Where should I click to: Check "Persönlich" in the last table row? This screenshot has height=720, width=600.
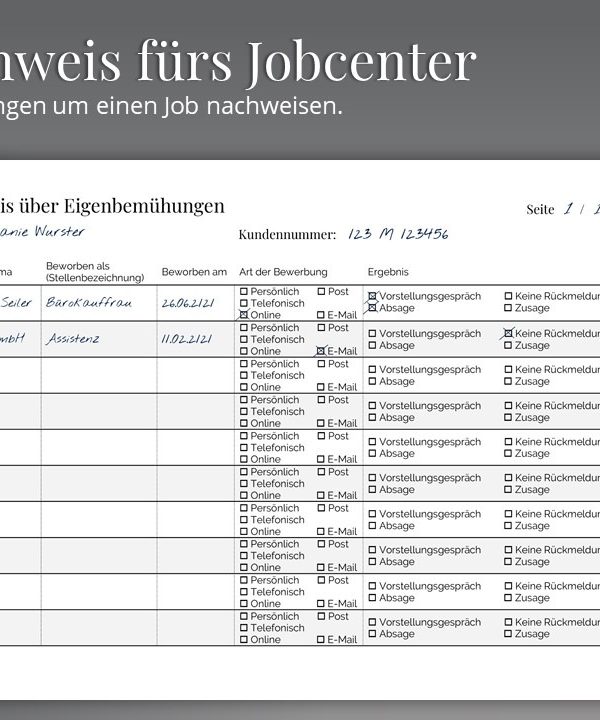(244, 616)
